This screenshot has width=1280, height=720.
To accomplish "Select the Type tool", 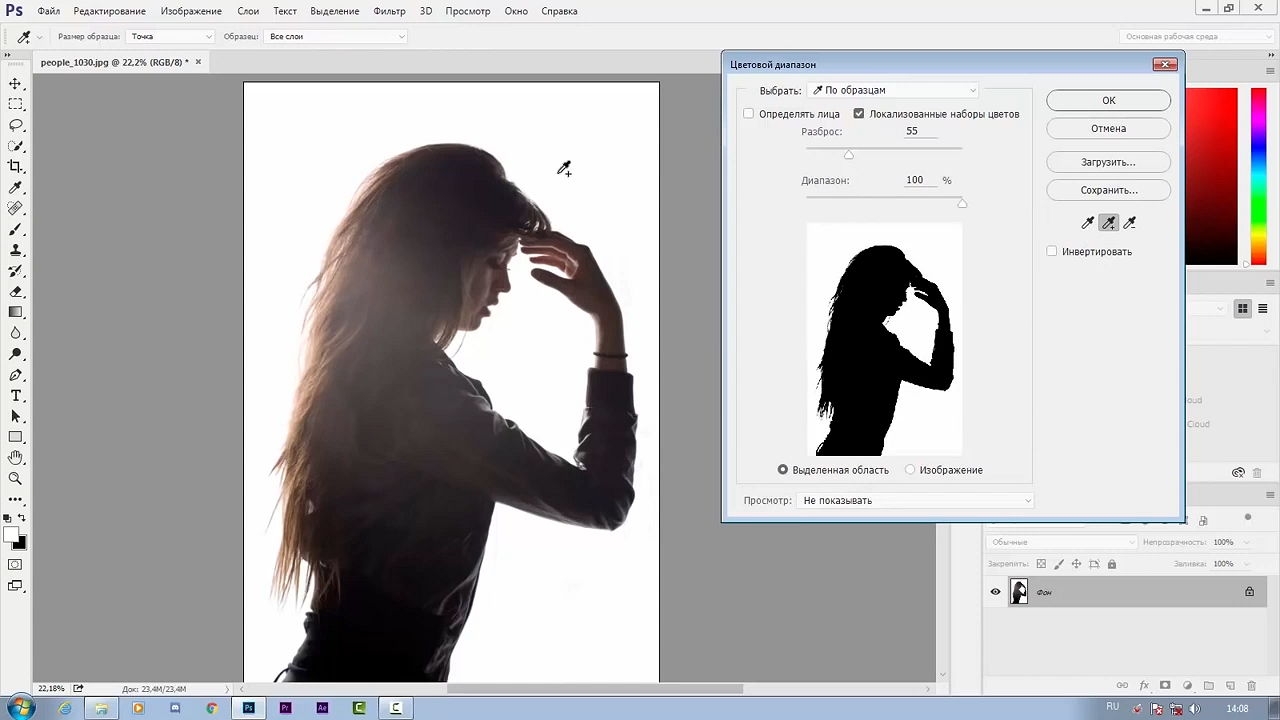I will 16,396.
